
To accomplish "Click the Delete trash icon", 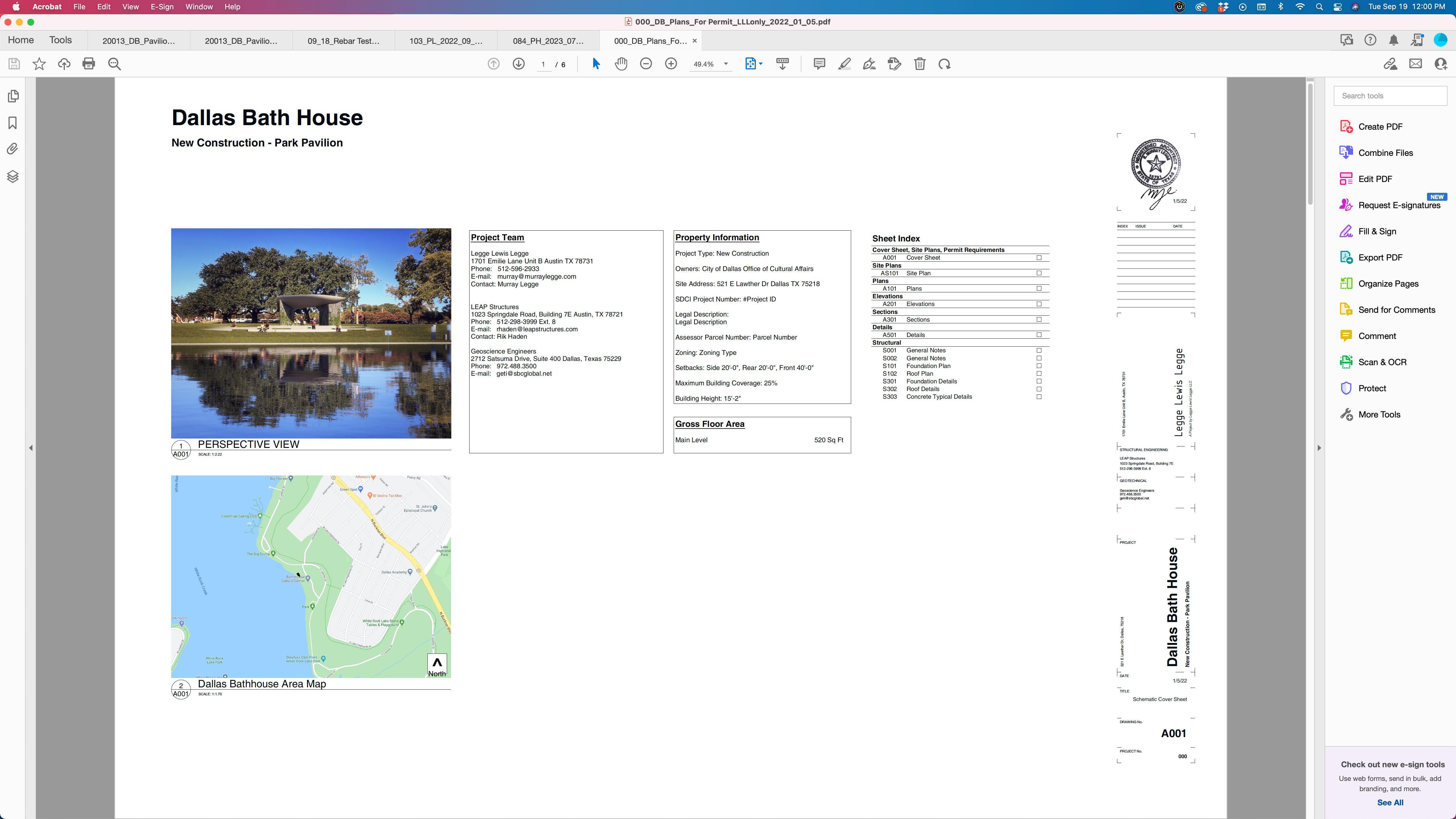I will [x=920, y=64].
